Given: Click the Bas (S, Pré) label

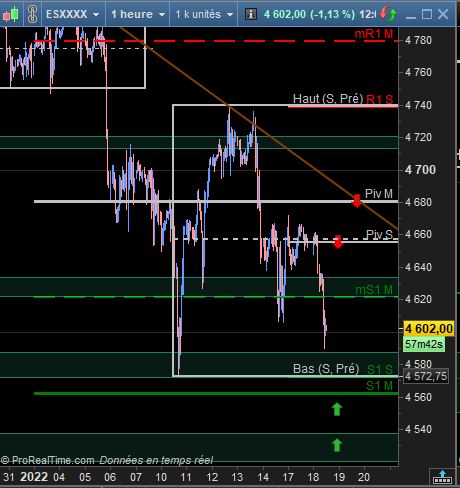Looking at the screenshot, I should (326, 369).
